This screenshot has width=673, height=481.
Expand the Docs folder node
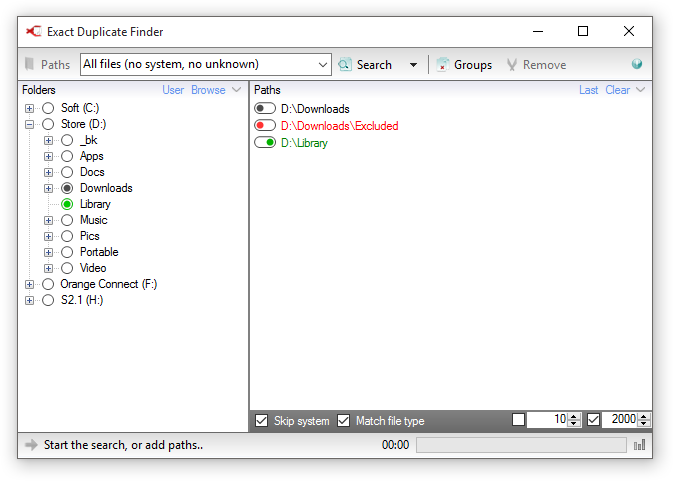click(x=48, y=172)
